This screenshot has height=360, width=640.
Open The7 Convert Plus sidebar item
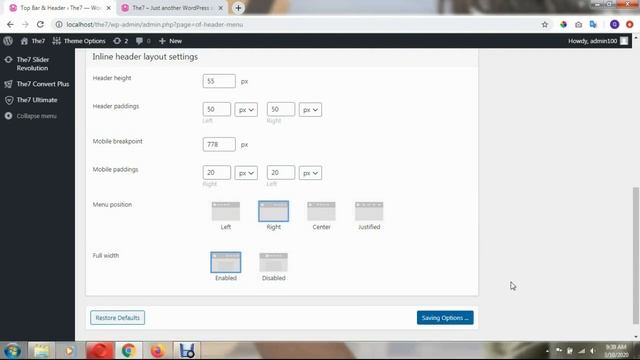(x=37, y=84)
